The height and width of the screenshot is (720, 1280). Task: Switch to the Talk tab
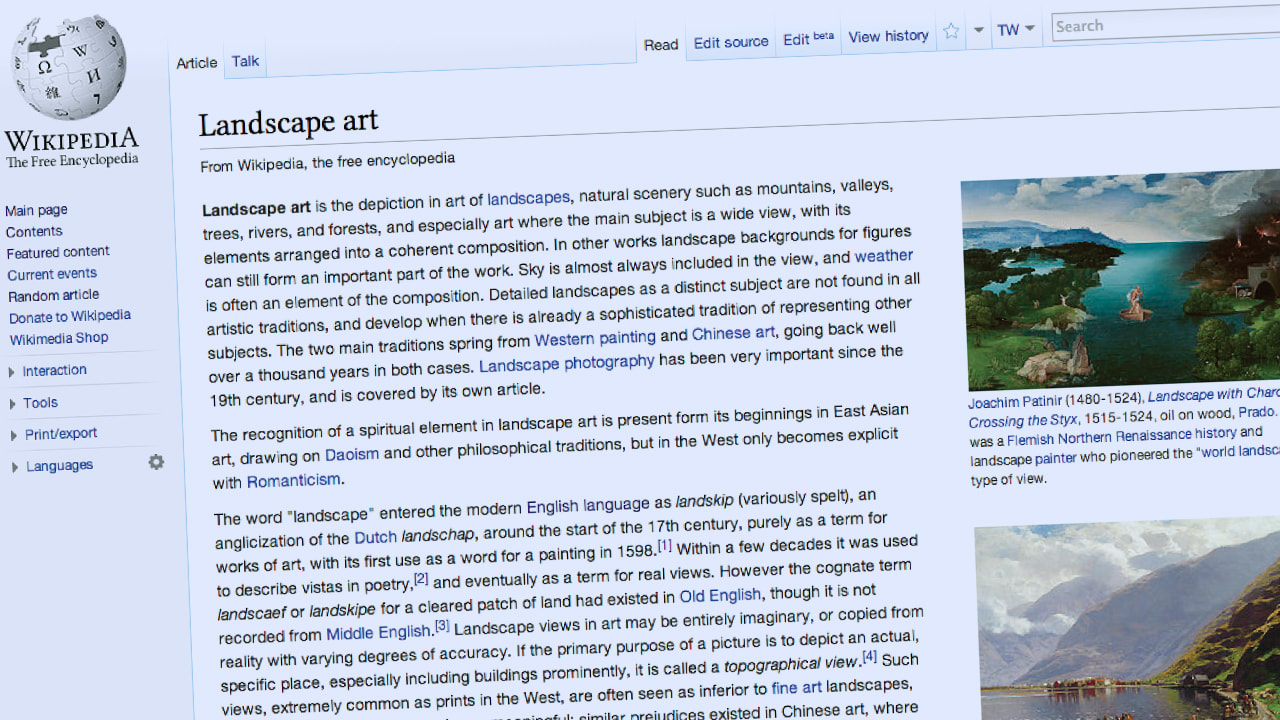coord(245,61)
